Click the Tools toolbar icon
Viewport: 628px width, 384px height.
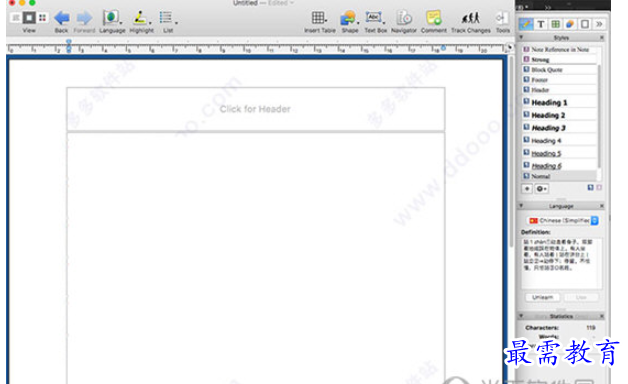[x=501, y=18]
